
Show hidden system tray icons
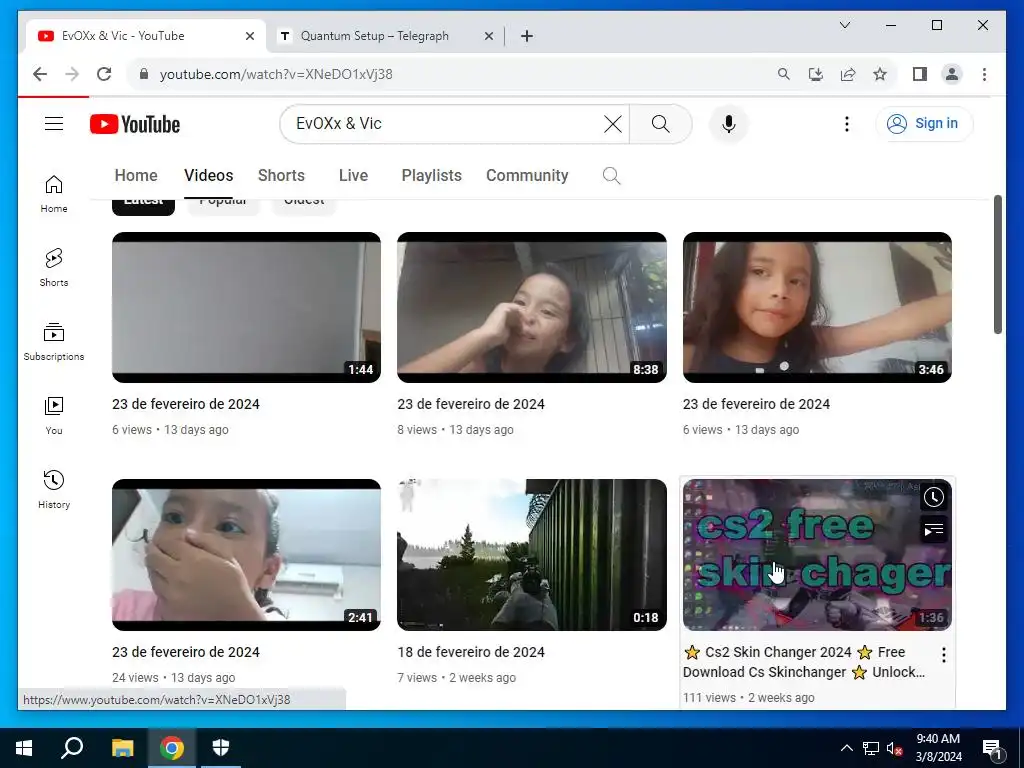pyautogui.click(x=846, y=748)
